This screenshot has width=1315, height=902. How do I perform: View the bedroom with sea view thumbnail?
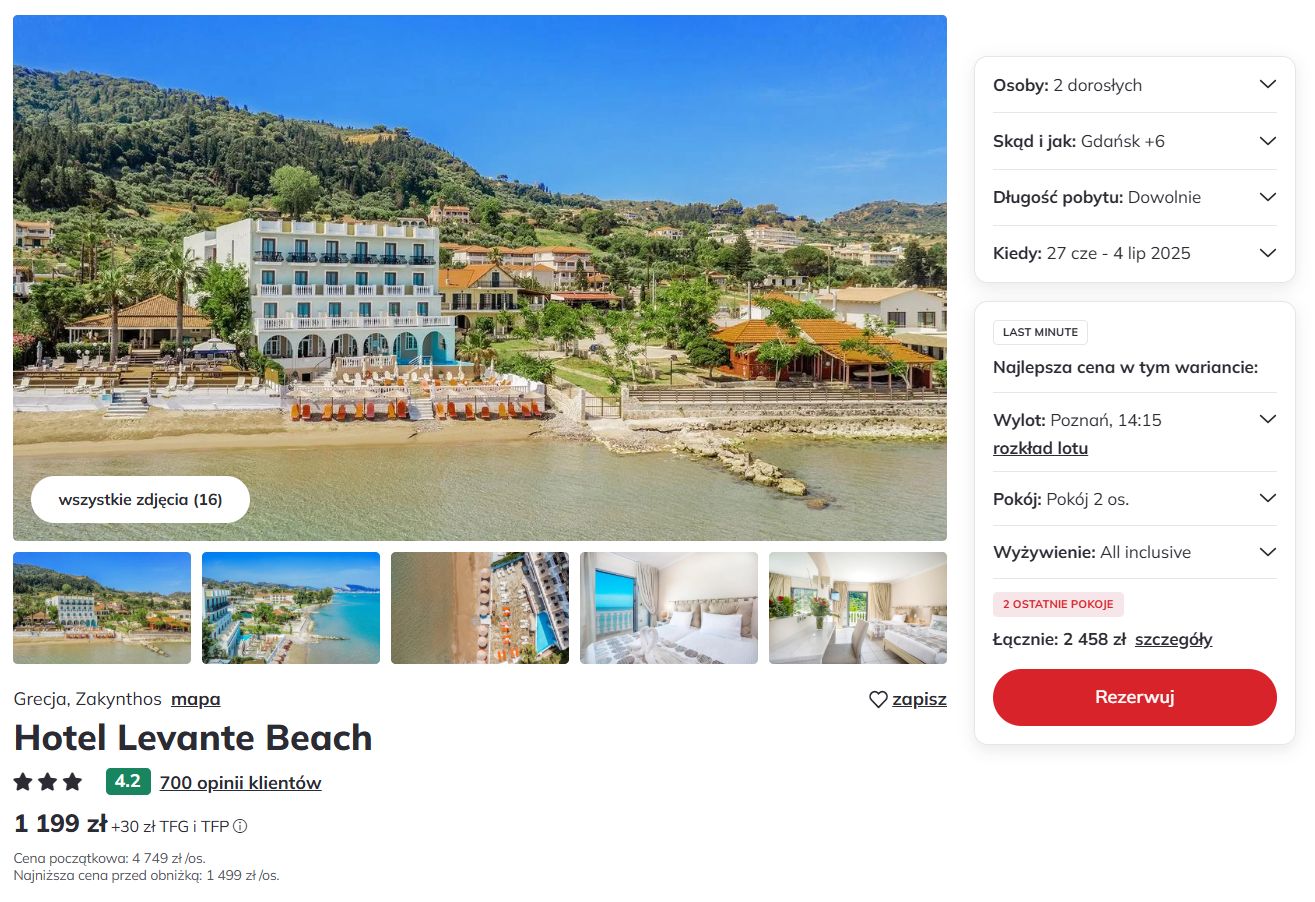click(668, 608)
